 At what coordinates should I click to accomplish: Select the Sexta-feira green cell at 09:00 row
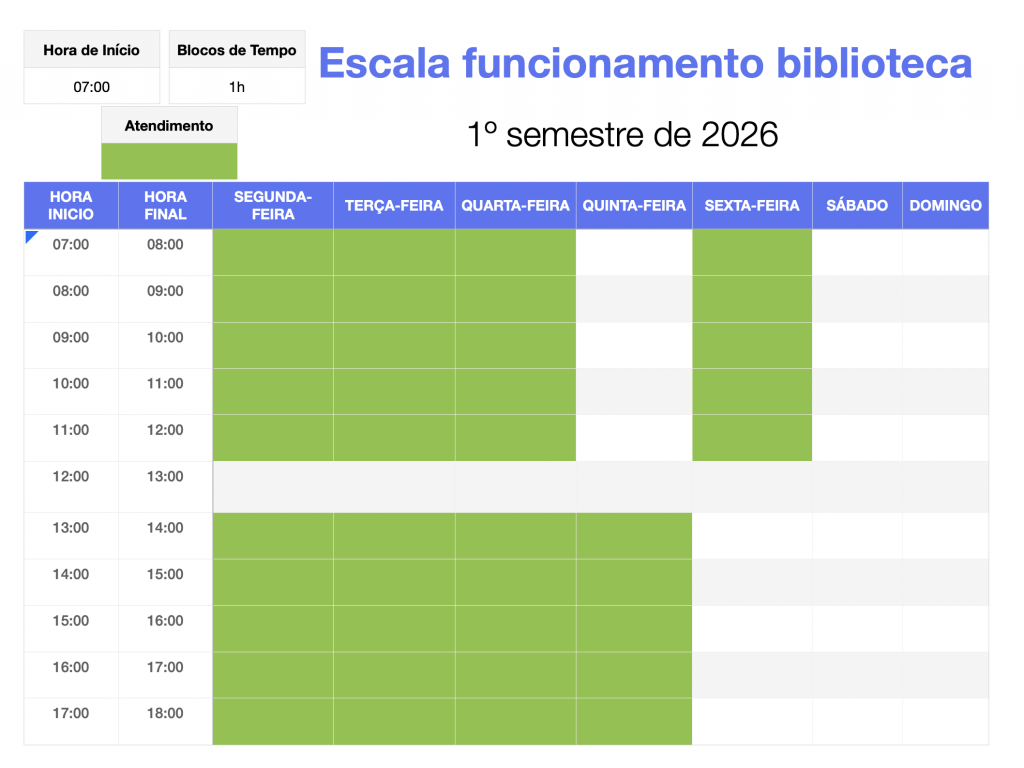click(x=752, y=345)
